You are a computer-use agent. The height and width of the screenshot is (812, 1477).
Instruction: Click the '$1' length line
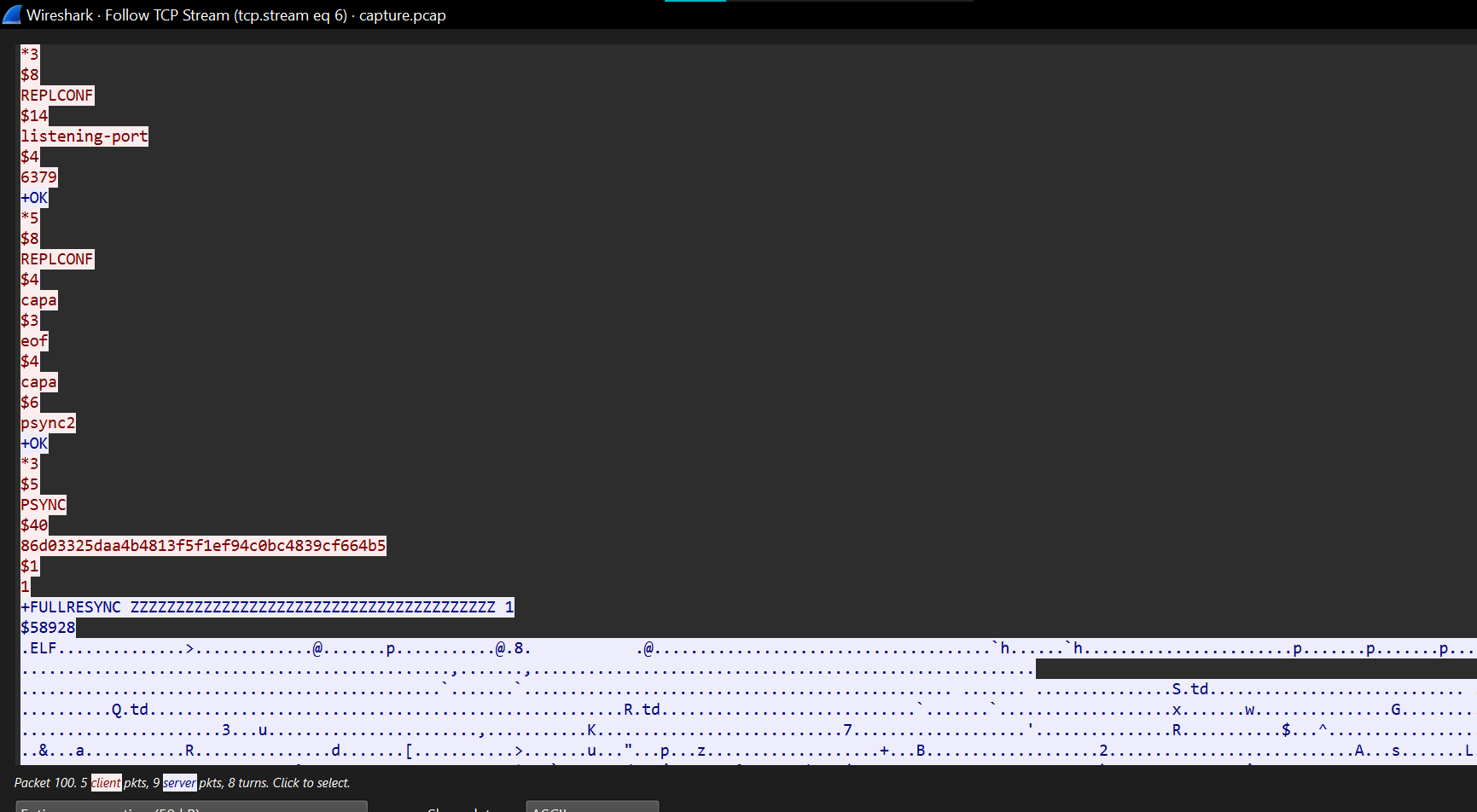(x=30, y=566)
